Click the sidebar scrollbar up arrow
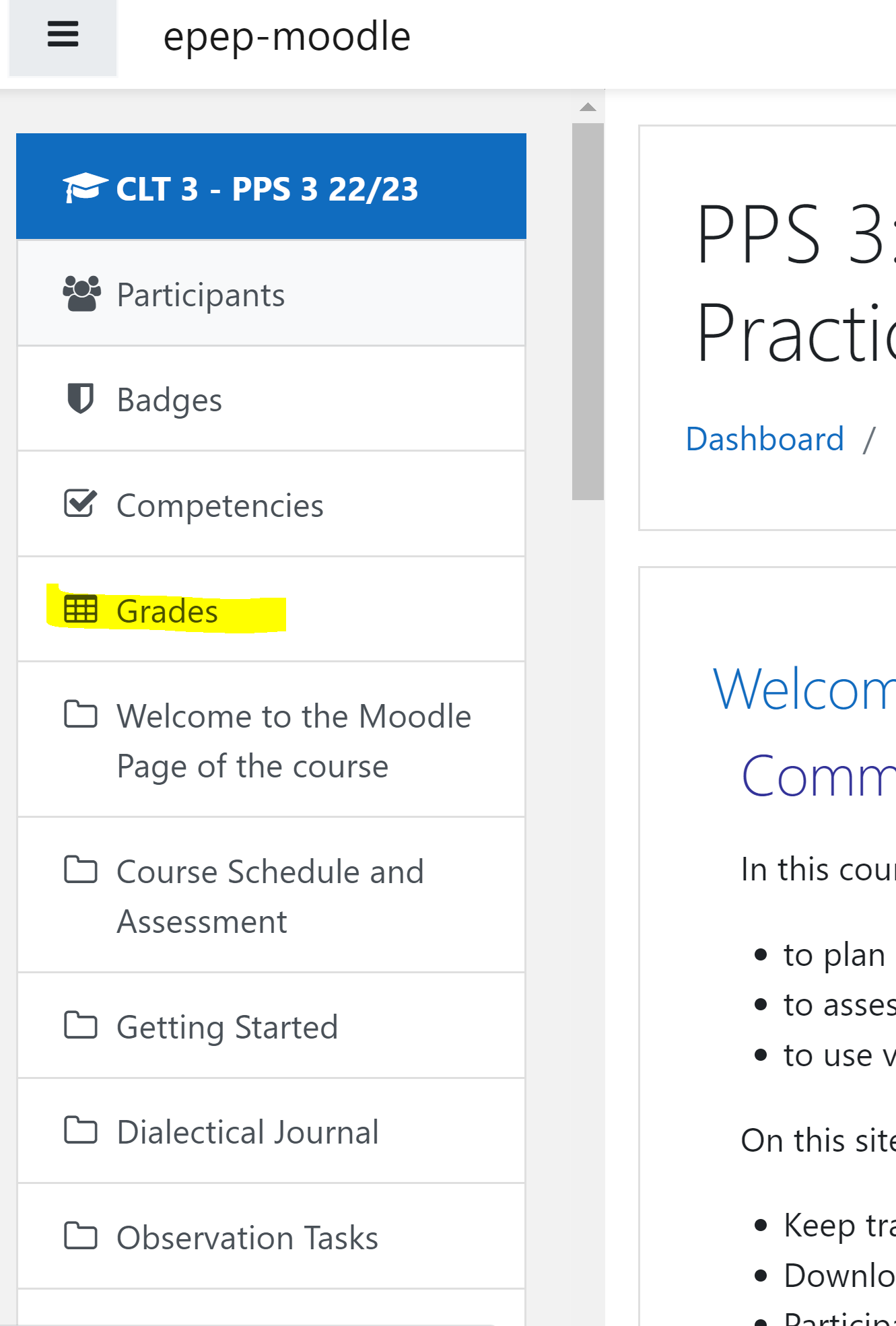 click(588, 107)
